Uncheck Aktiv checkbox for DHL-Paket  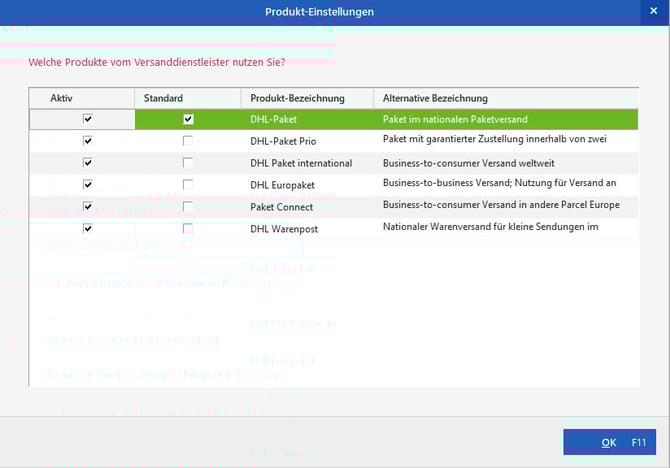click(x=88, y=119)
